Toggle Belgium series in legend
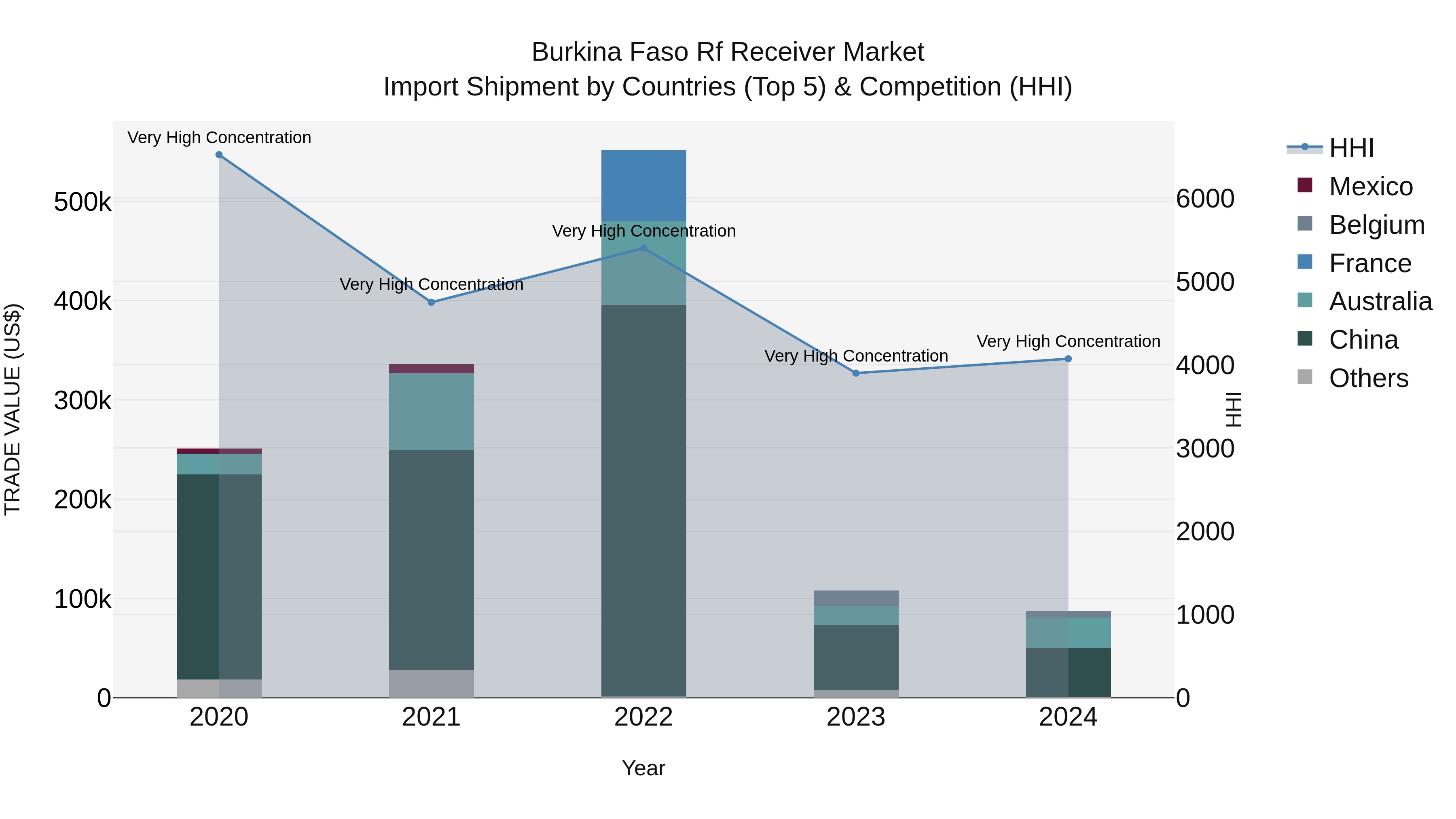1456x819 pixels. 1361,225
